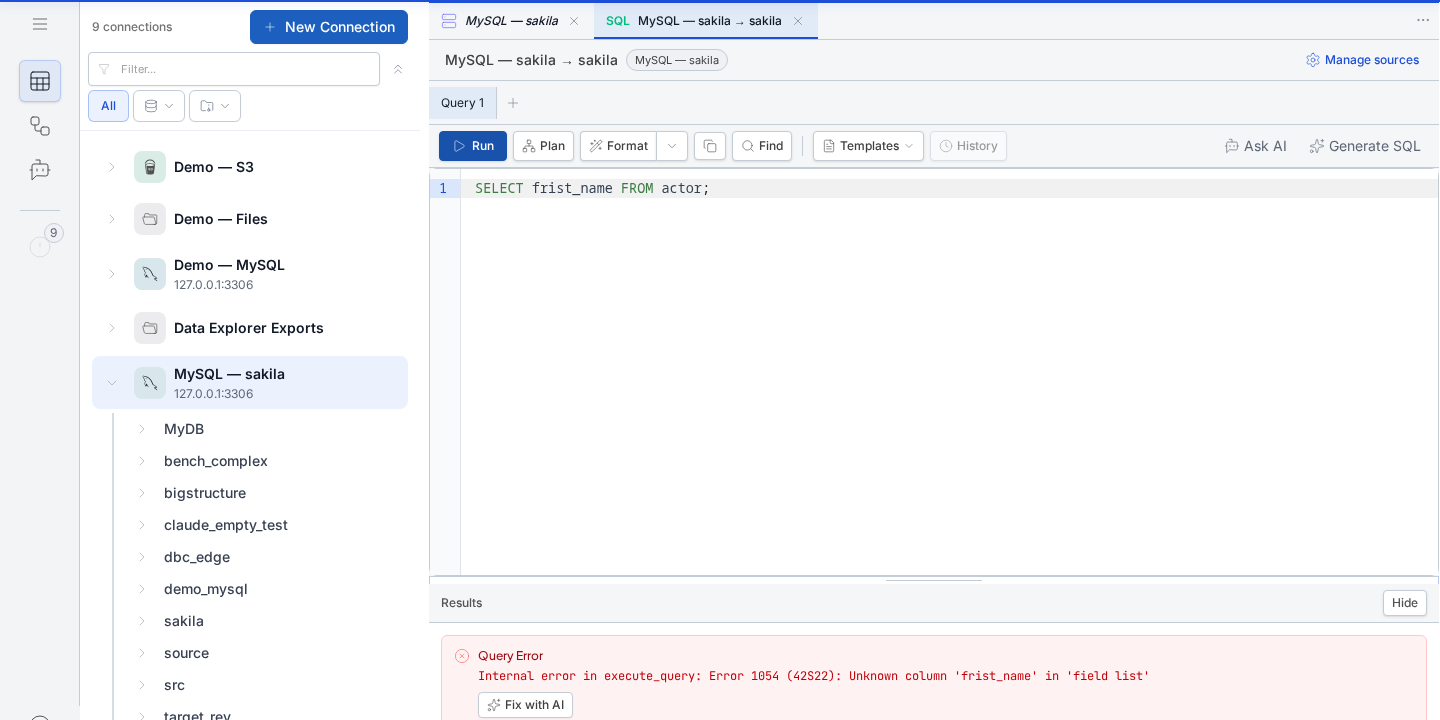Viewport: 1440px width, 720px height.
Task: Select the All connections filter
Action: [108, 106]
